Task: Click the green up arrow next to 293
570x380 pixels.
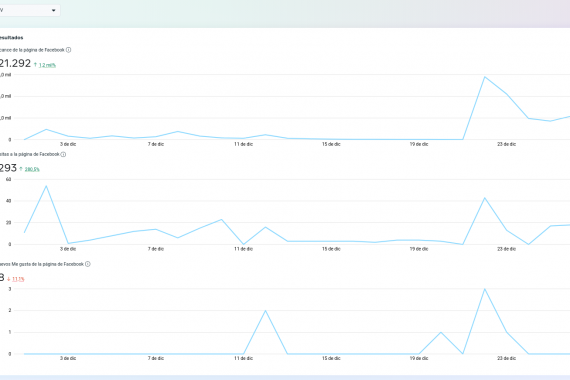Action: [21, 169]
